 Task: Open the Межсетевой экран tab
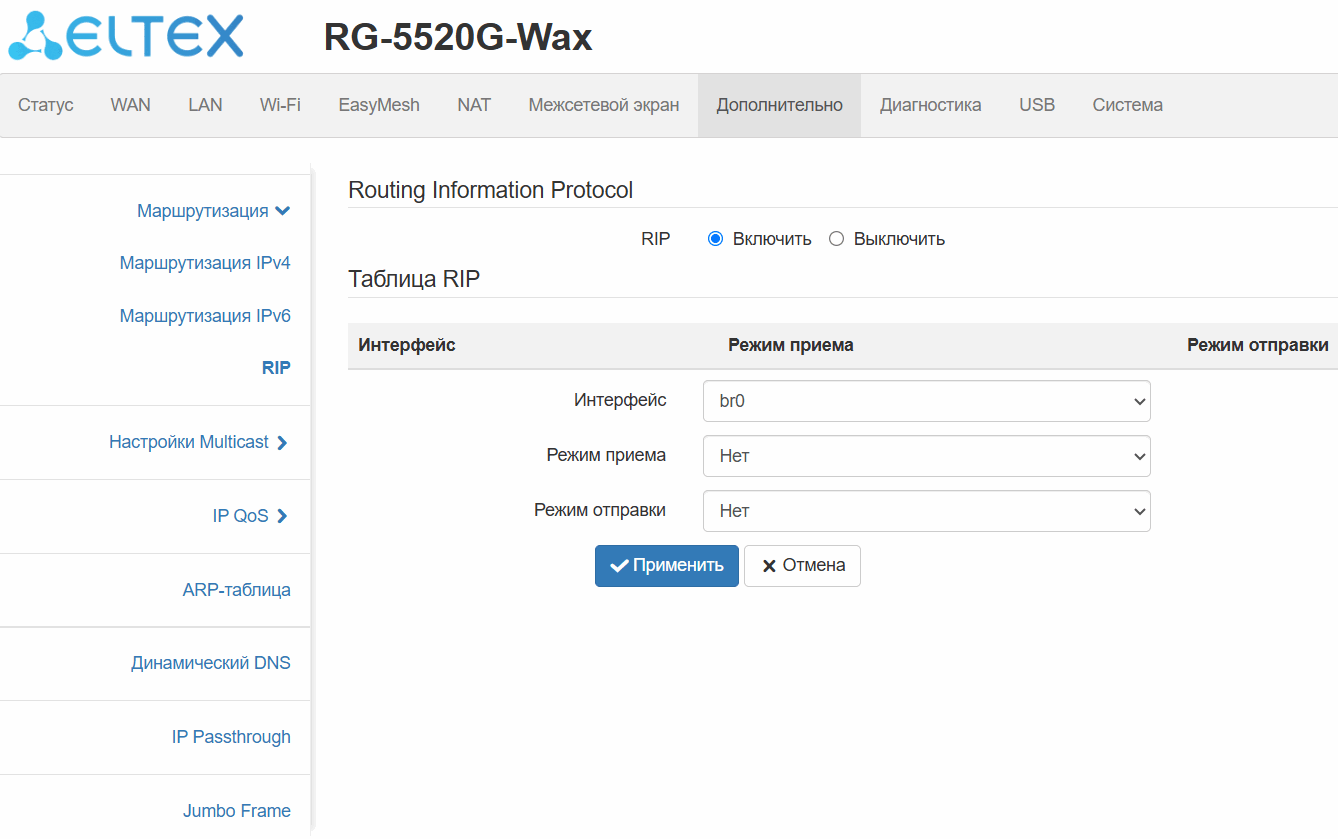click(603, 105)
